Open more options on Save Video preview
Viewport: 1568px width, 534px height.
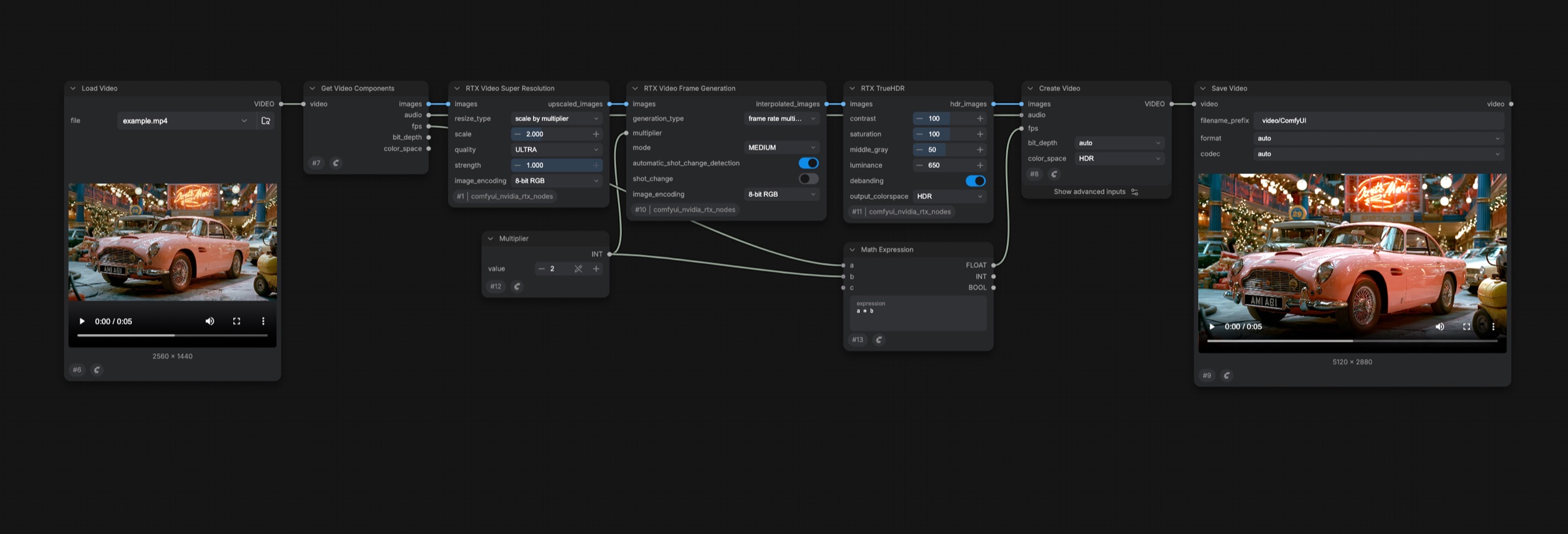click(x=1493, y=326)
